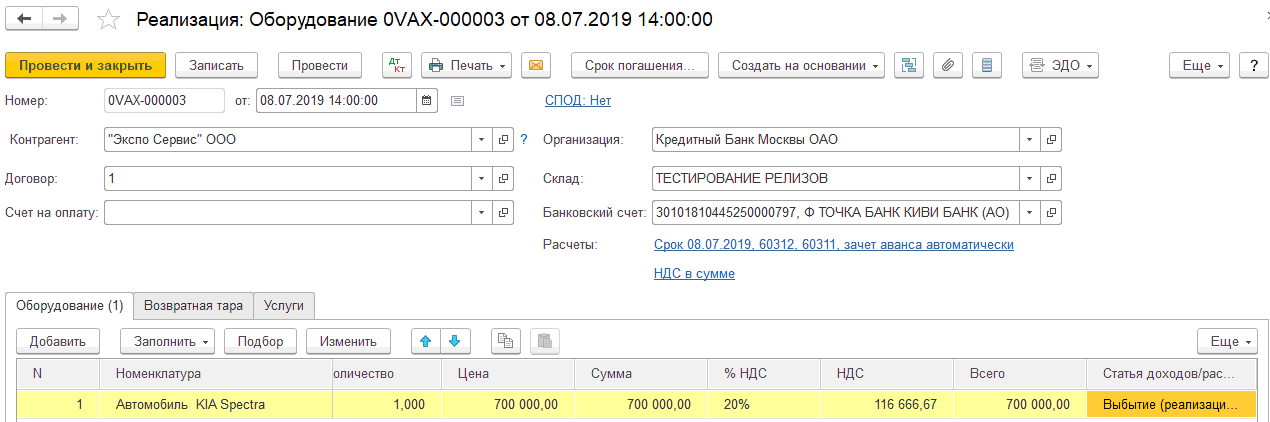
Task: Click the Счет на оплату input field
Action: click(x=287, y=213)
